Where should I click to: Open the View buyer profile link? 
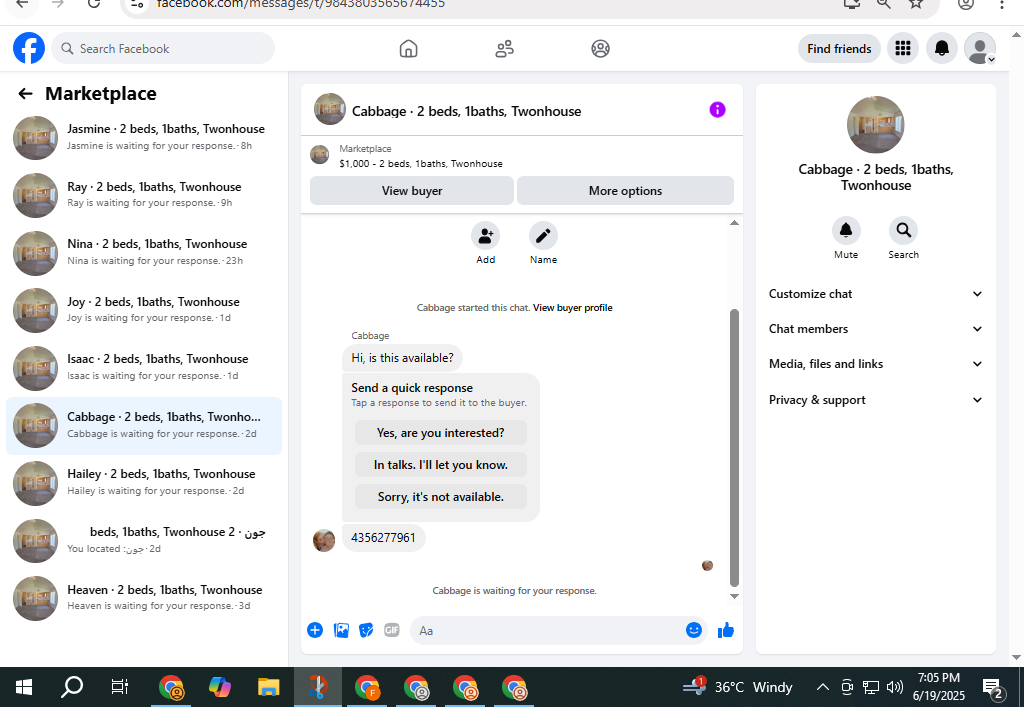573,307
